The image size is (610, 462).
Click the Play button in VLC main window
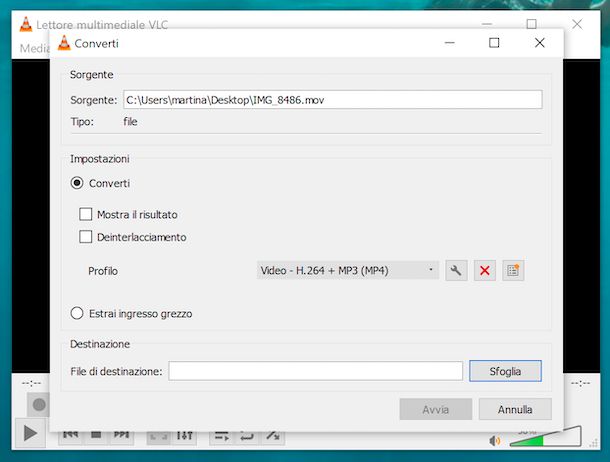pos(30,433)
